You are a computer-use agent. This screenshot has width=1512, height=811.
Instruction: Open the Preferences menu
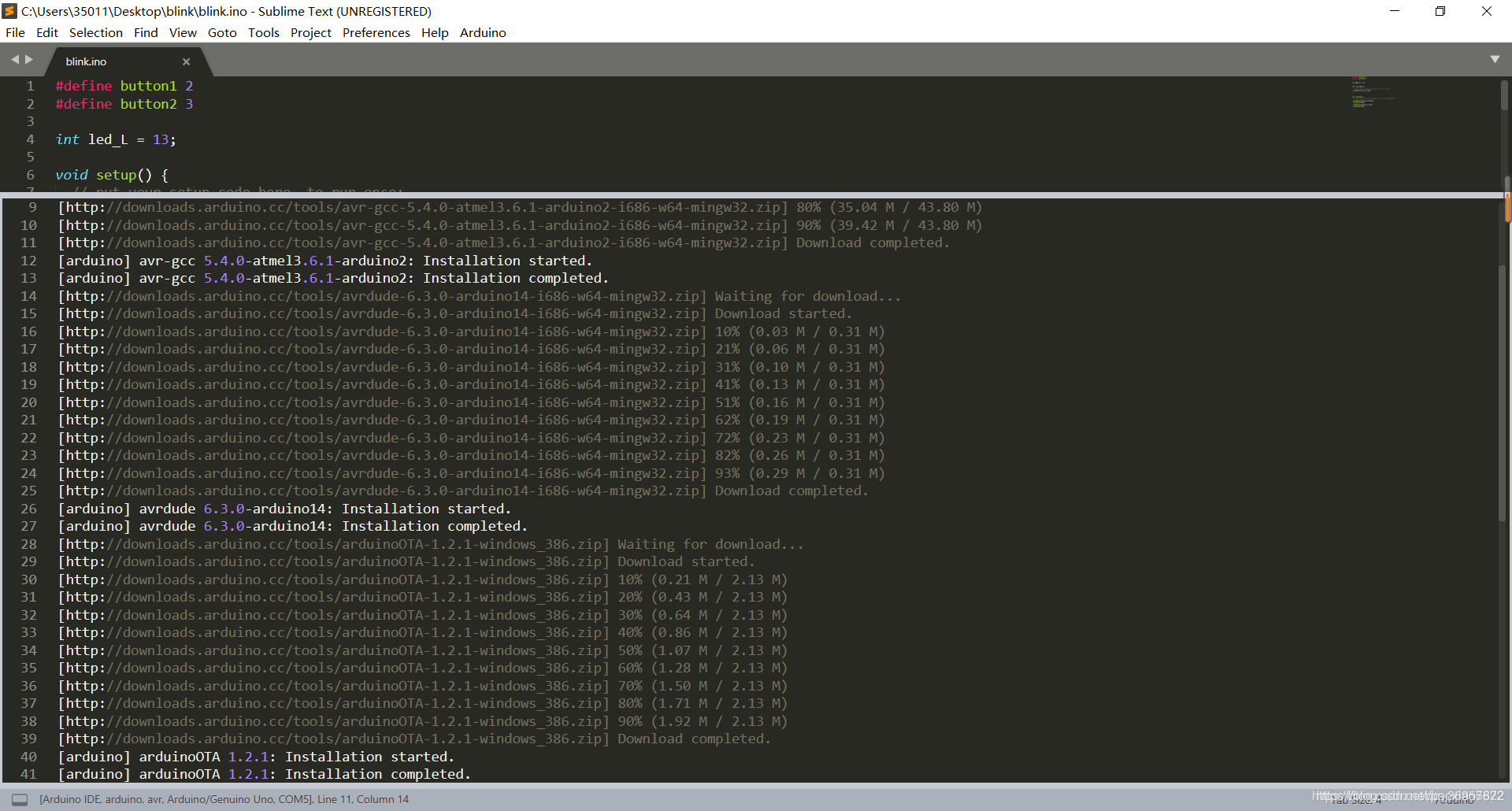tap(376, 32)
